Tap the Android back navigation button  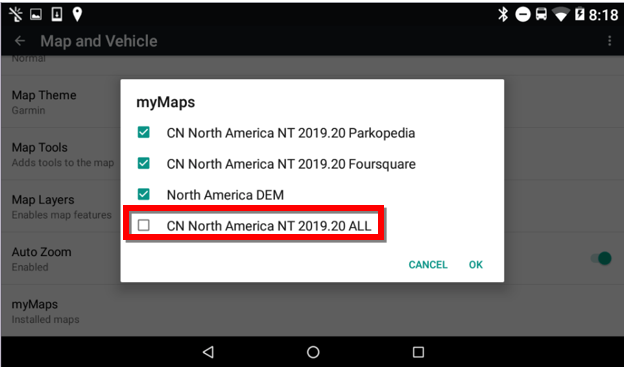208,352
